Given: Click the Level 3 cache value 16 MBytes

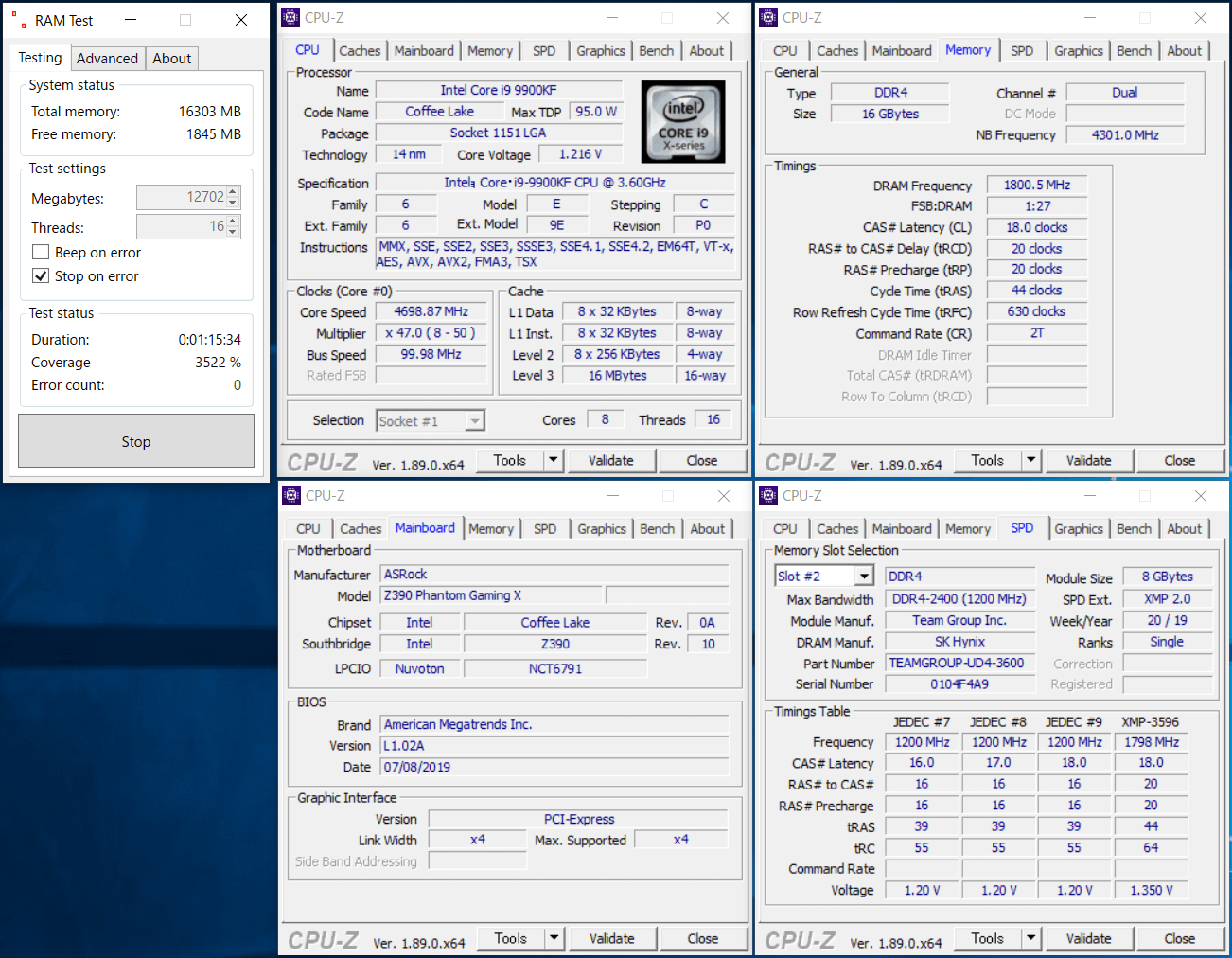Looking at the screenshot, I should pos(618,376).
